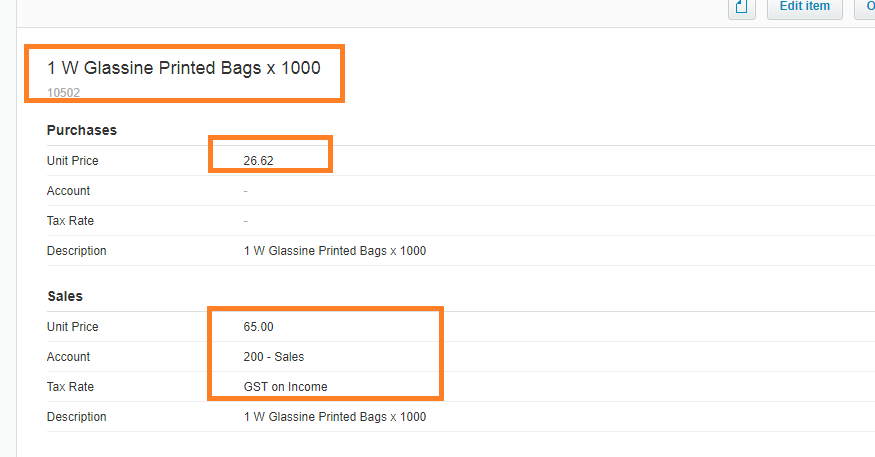
Task: Click the Sales section heading
Action: [65, 296]
